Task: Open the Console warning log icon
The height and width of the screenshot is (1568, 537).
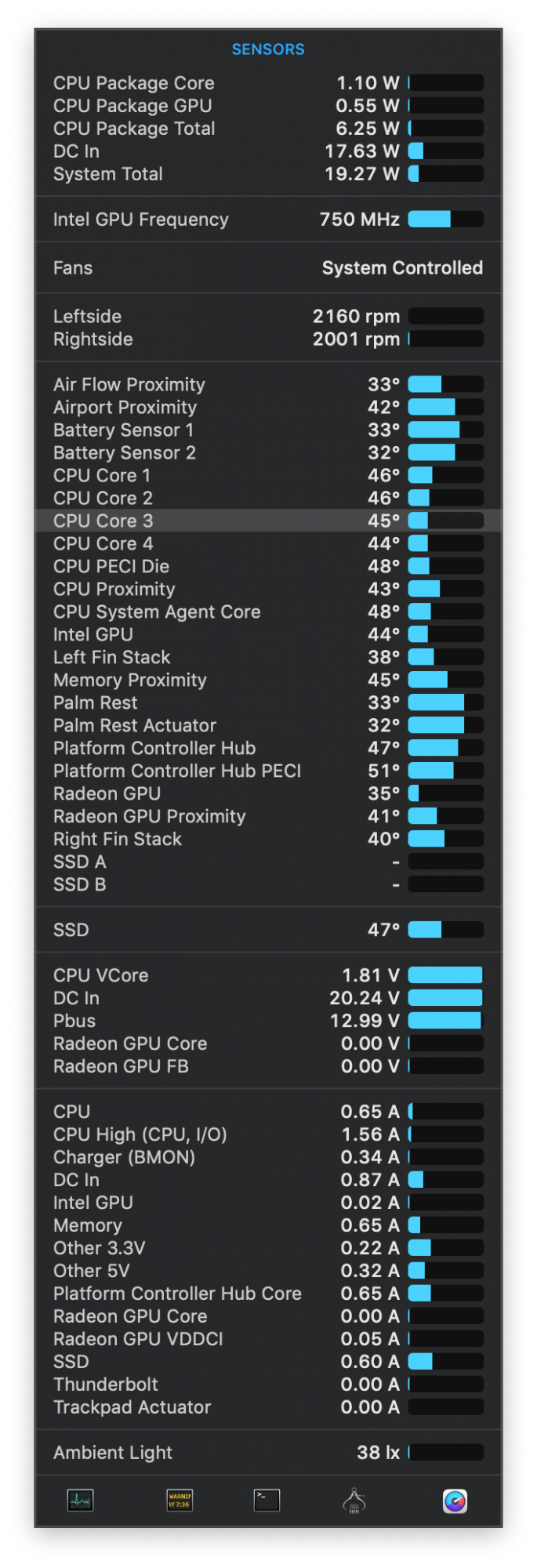Action: click(x=180, y=1501)
